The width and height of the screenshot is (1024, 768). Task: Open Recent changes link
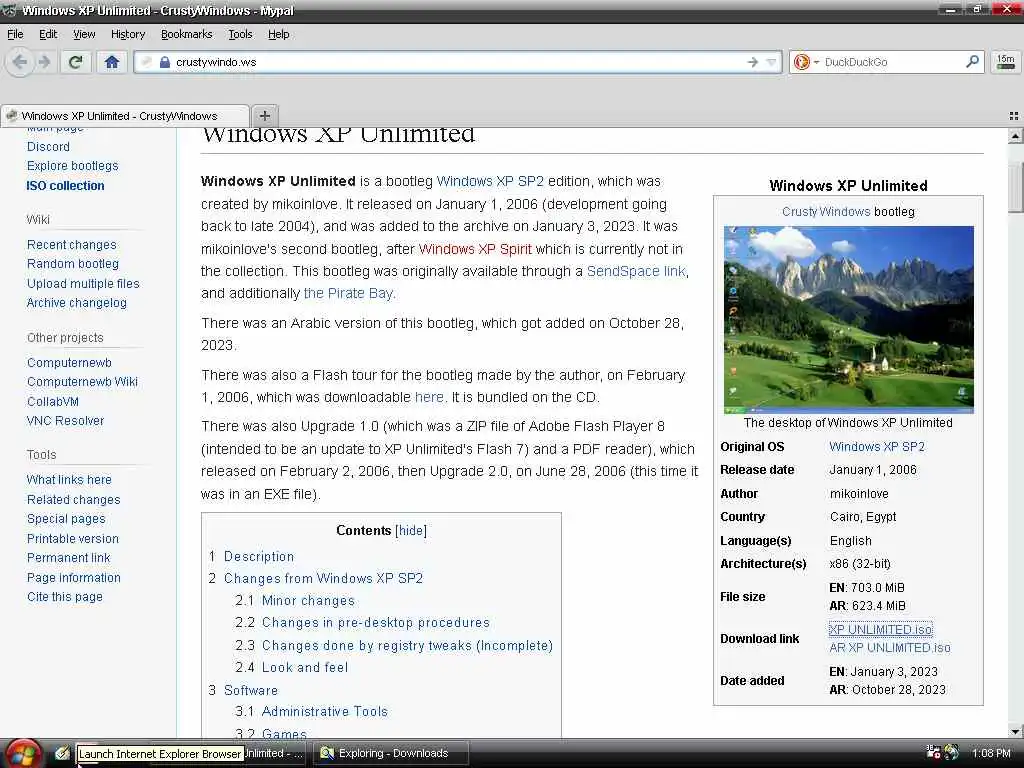pyautogui.click(x=72, y=244)
